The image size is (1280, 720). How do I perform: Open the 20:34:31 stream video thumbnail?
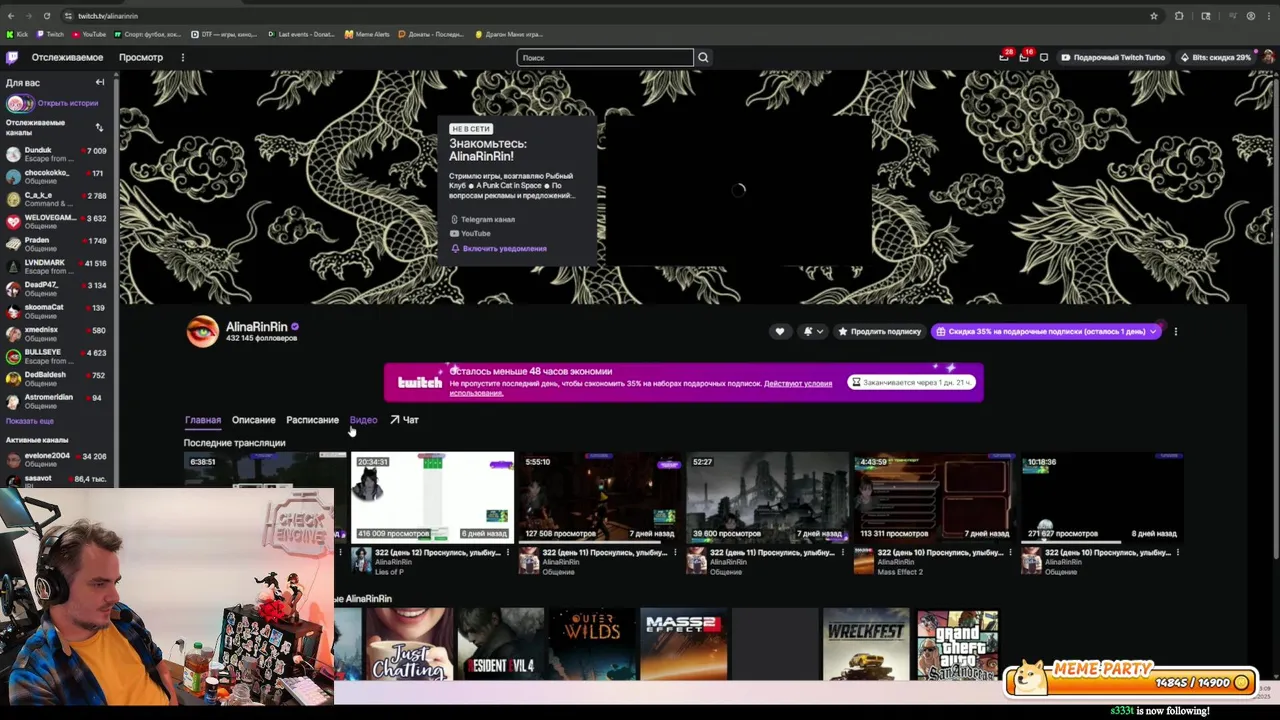click(x=432, y=497)
